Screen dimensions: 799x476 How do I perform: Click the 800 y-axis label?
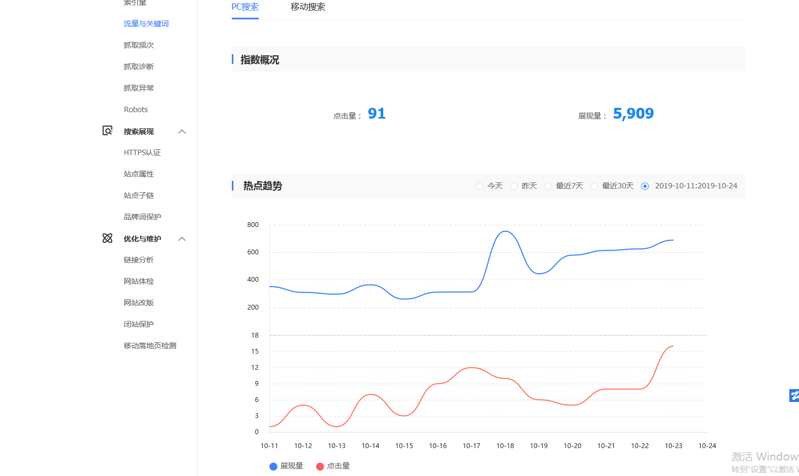tap(253, 224)
